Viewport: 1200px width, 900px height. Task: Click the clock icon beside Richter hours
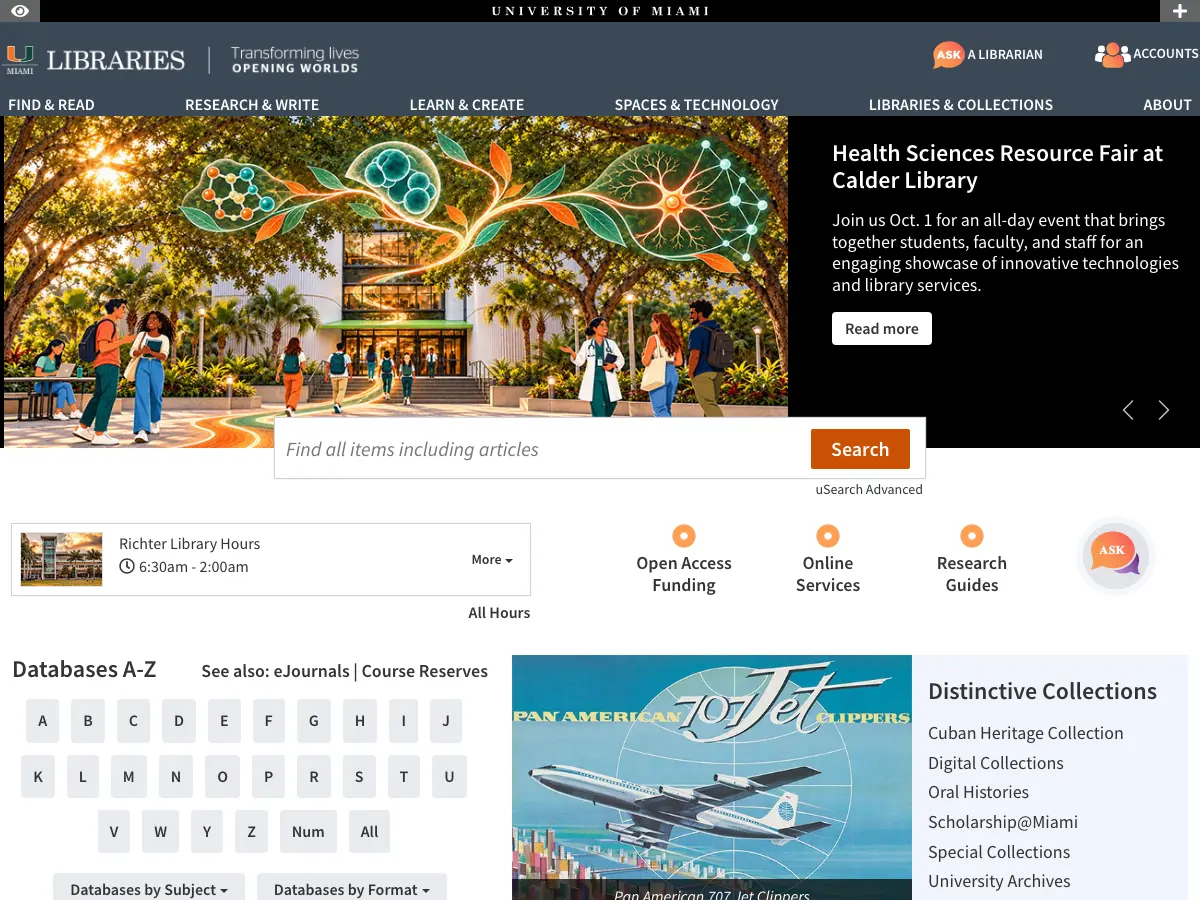[127, 567]
